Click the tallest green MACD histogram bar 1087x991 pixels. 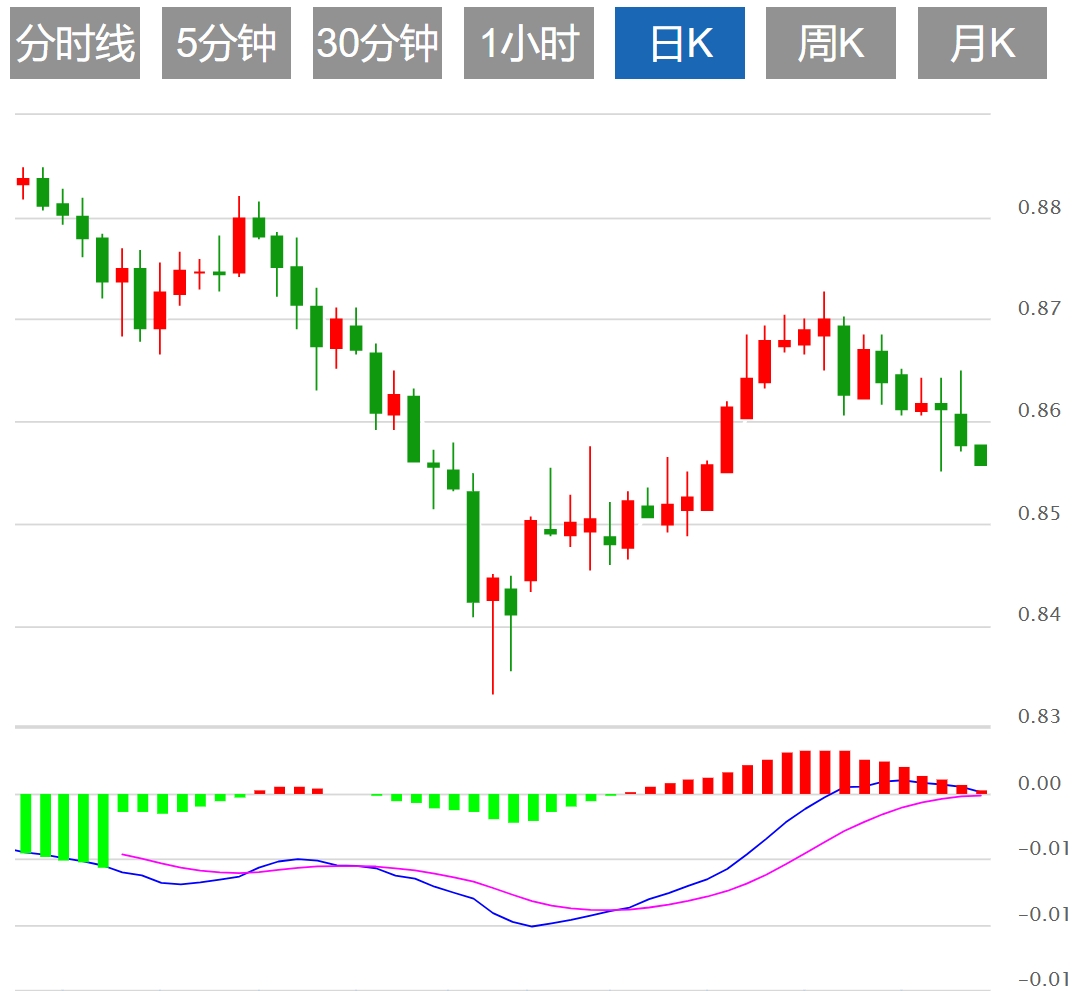(x=103, y=830)
